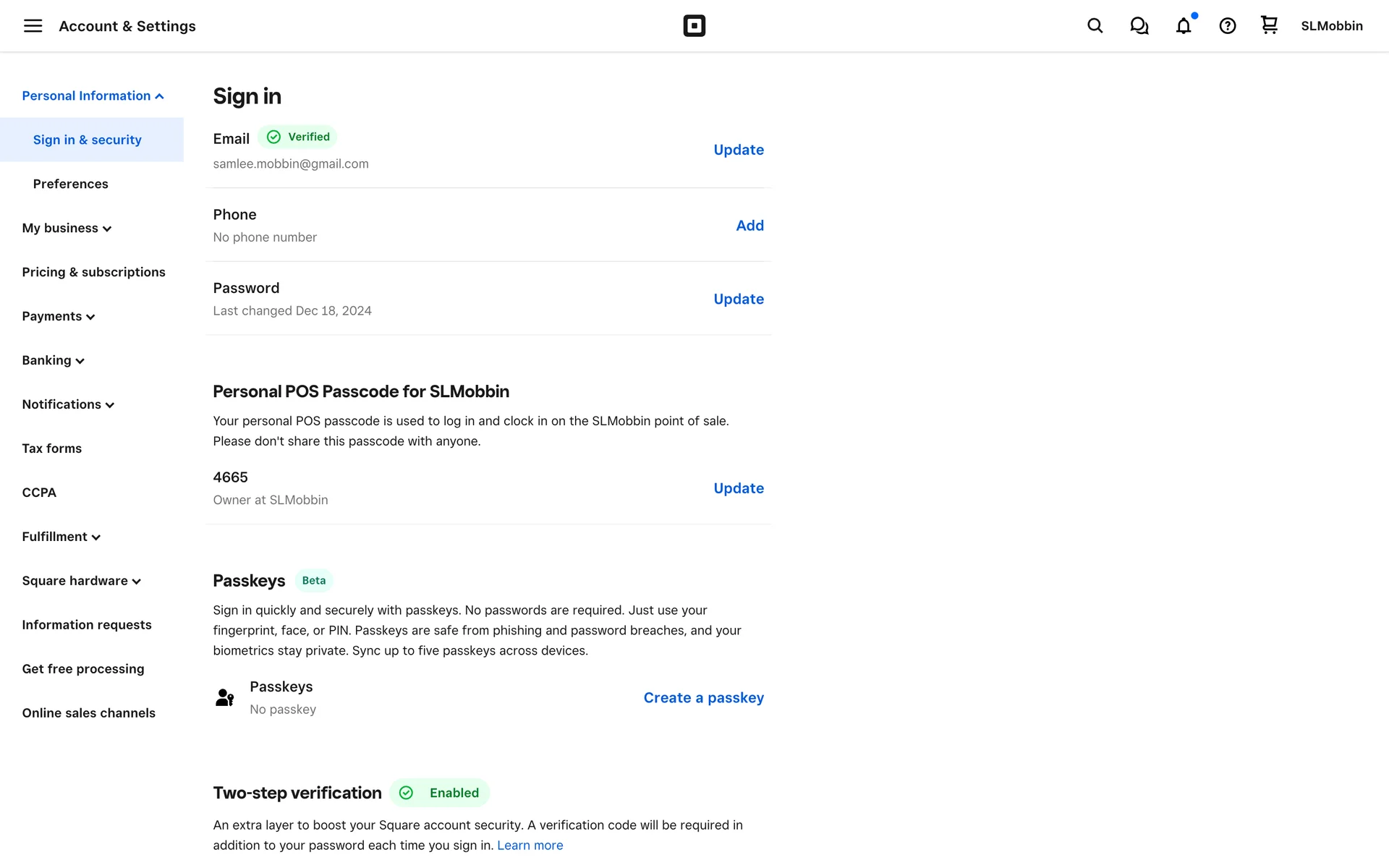Open the notifications bell icon
This screenshot has width=1389, height=868.
click(1183, 26)
